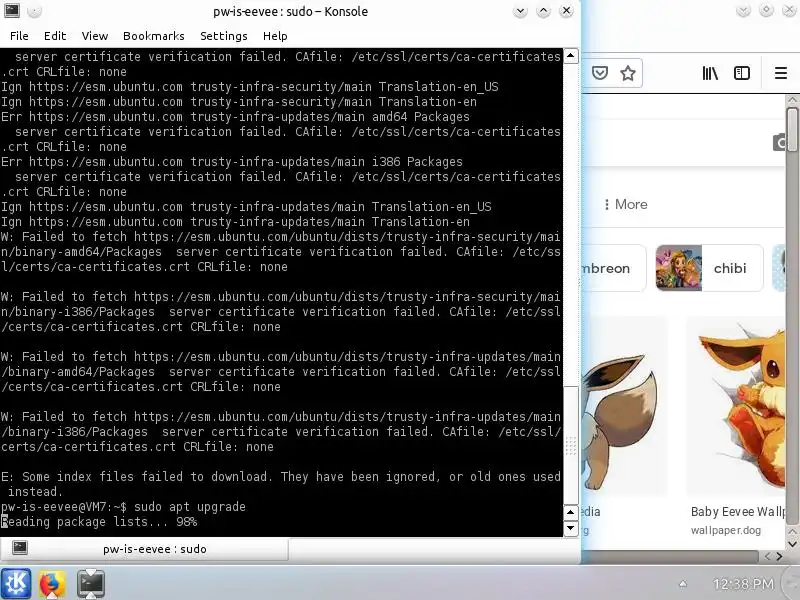Open the Edit menu in Konsole
Viewport: 800px width, 600px height.
point(55,36)
